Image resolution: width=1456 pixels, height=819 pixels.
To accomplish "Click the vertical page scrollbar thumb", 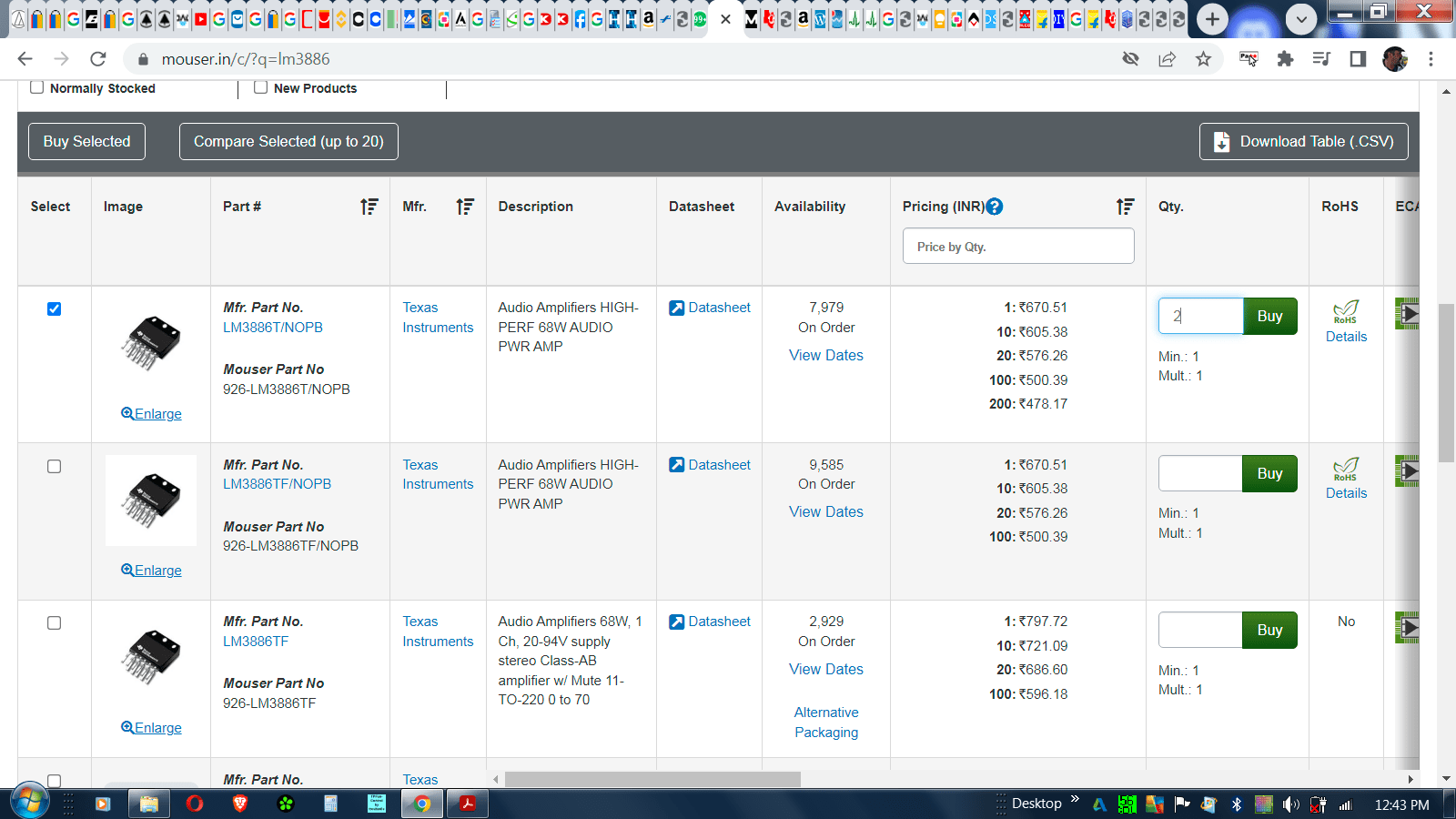I will [x=1446, y=384].
